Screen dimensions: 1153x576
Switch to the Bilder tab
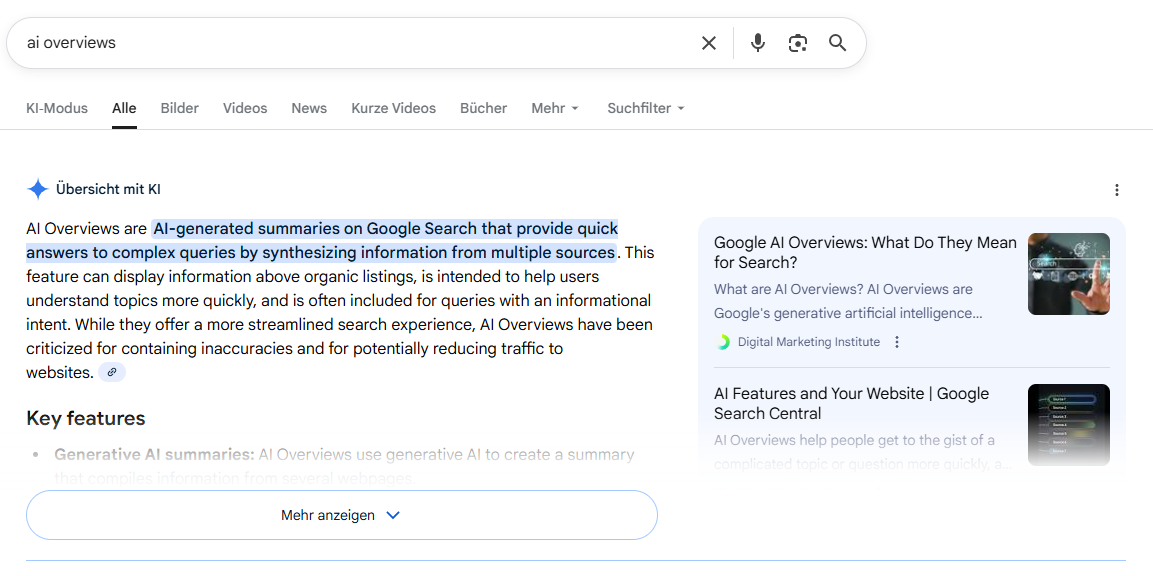point(180,108)
